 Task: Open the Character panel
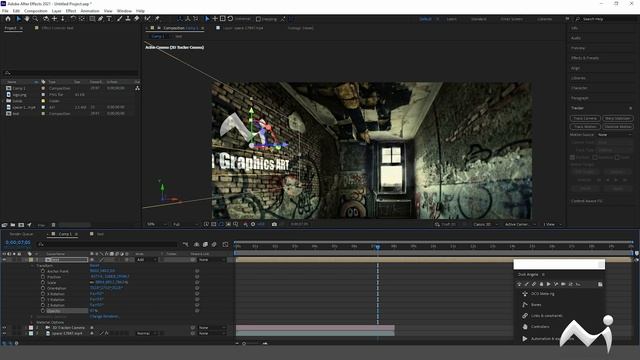coord(579,88)
